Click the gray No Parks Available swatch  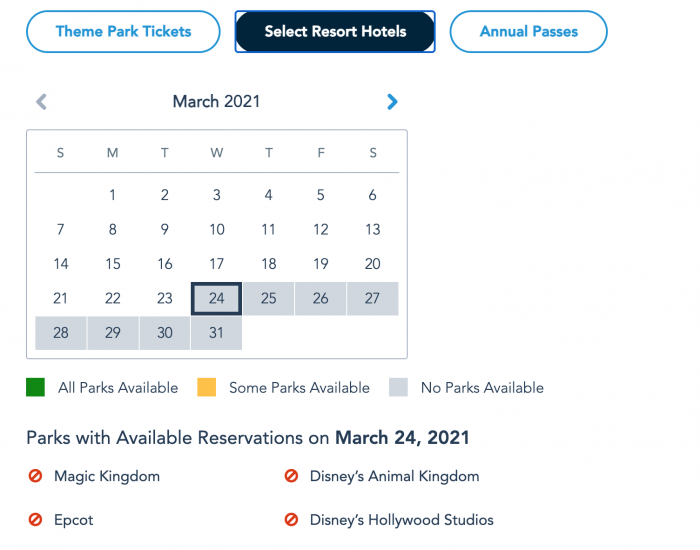point(398,387)
